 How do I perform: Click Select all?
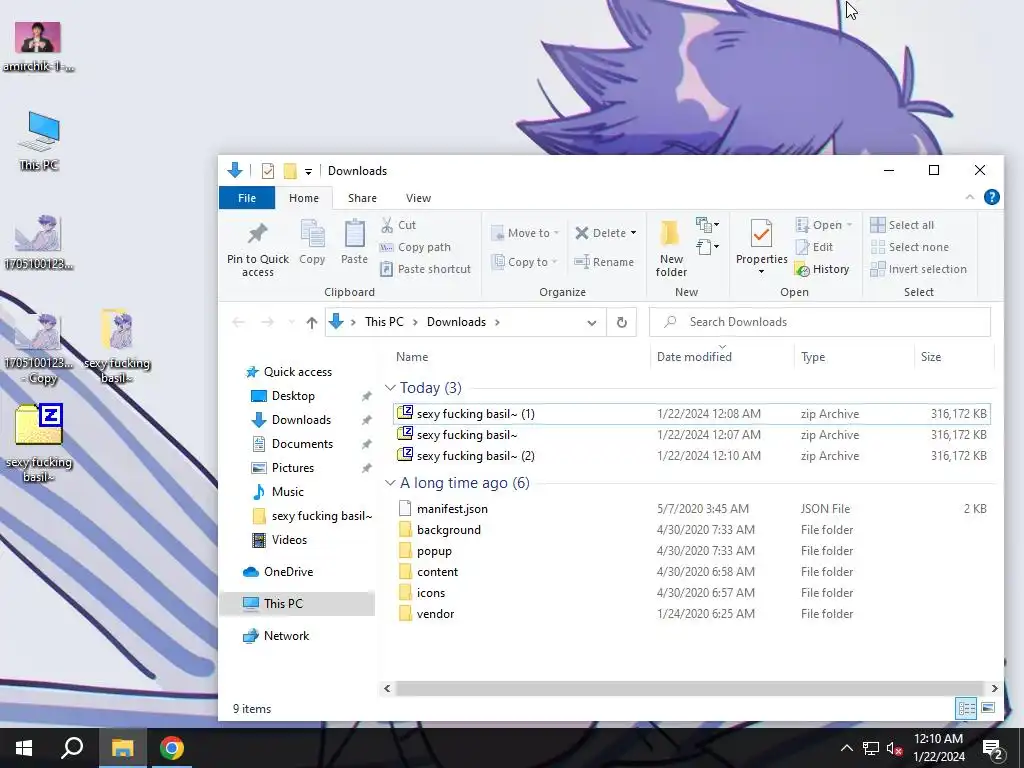pos(902,225)
